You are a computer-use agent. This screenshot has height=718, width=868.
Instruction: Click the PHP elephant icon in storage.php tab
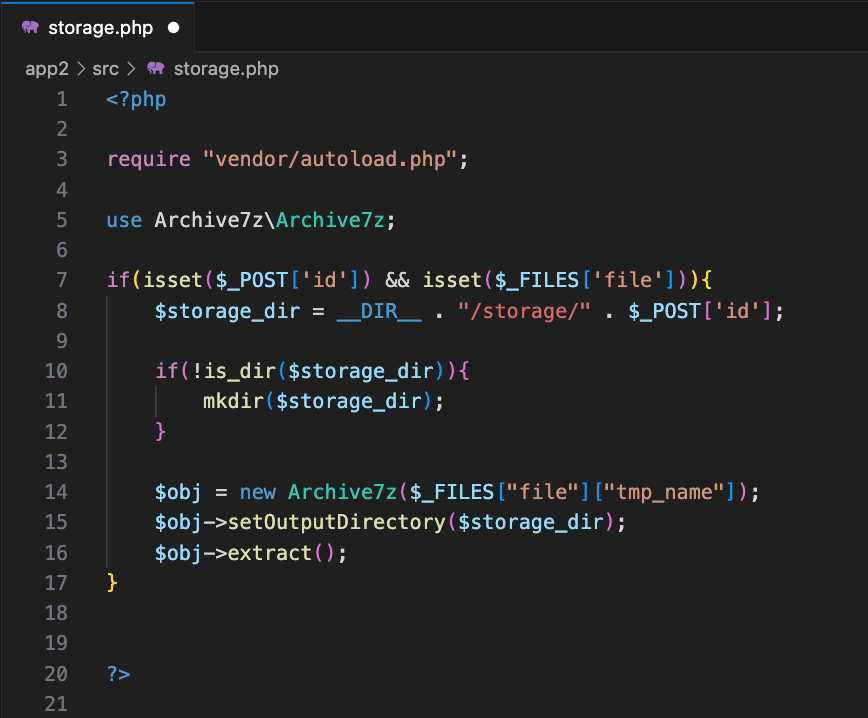30,27
